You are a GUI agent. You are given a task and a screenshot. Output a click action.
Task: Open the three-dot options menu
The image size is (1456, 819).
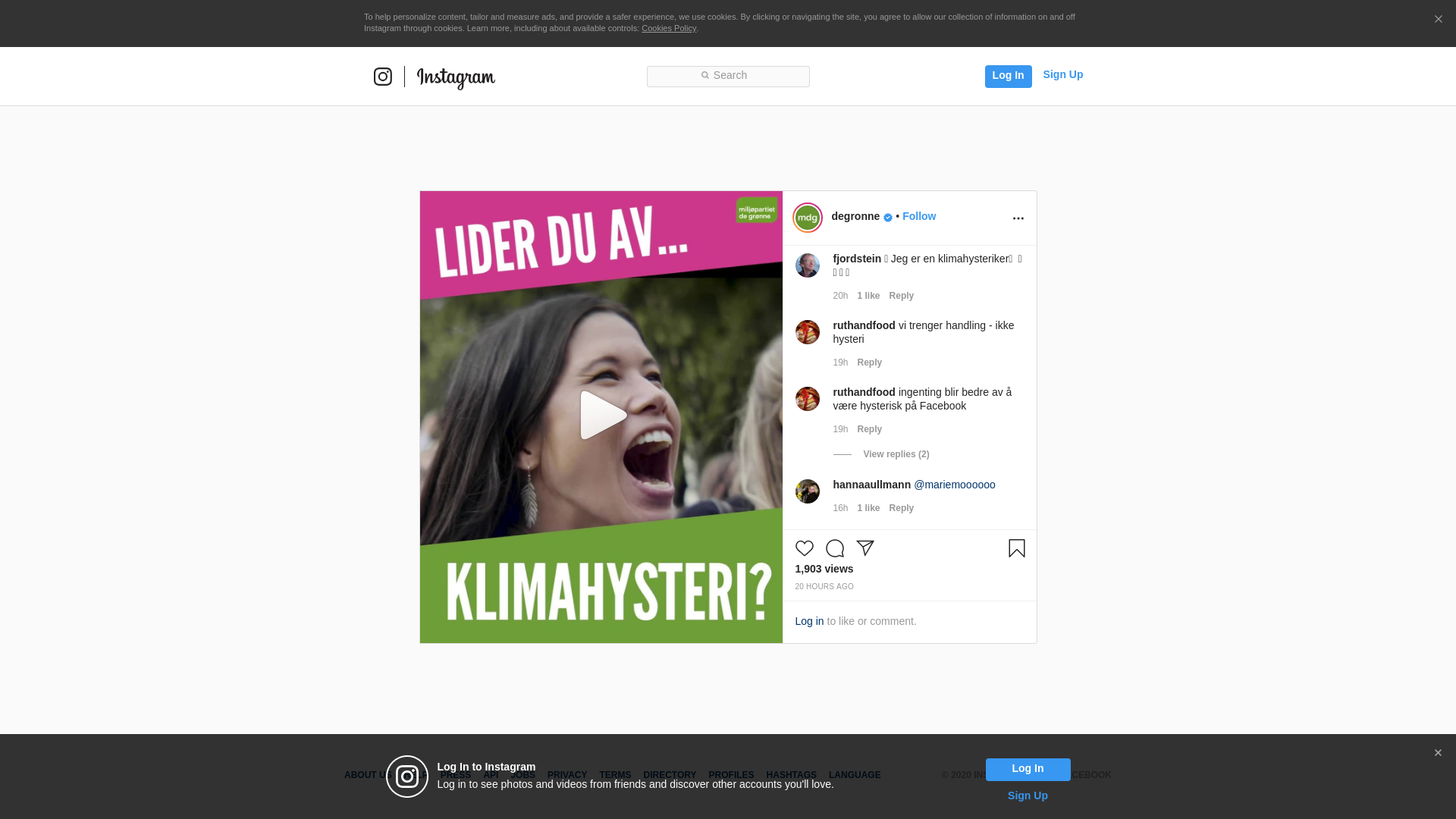(x=1018, y=218)
